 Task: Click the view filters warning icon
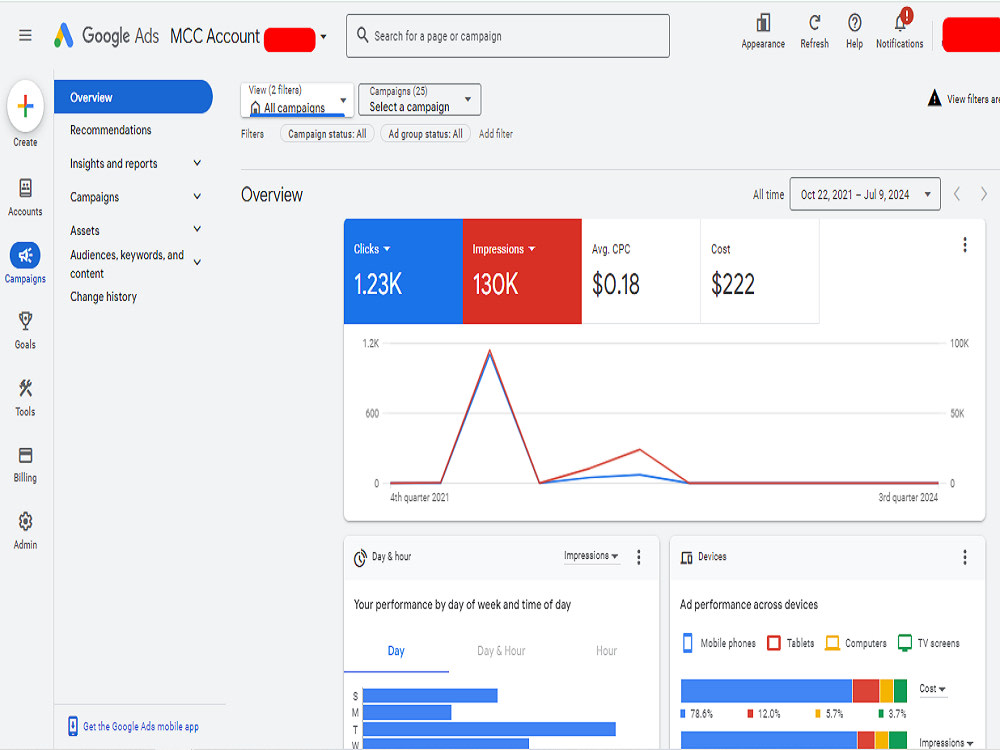(934, 98)
